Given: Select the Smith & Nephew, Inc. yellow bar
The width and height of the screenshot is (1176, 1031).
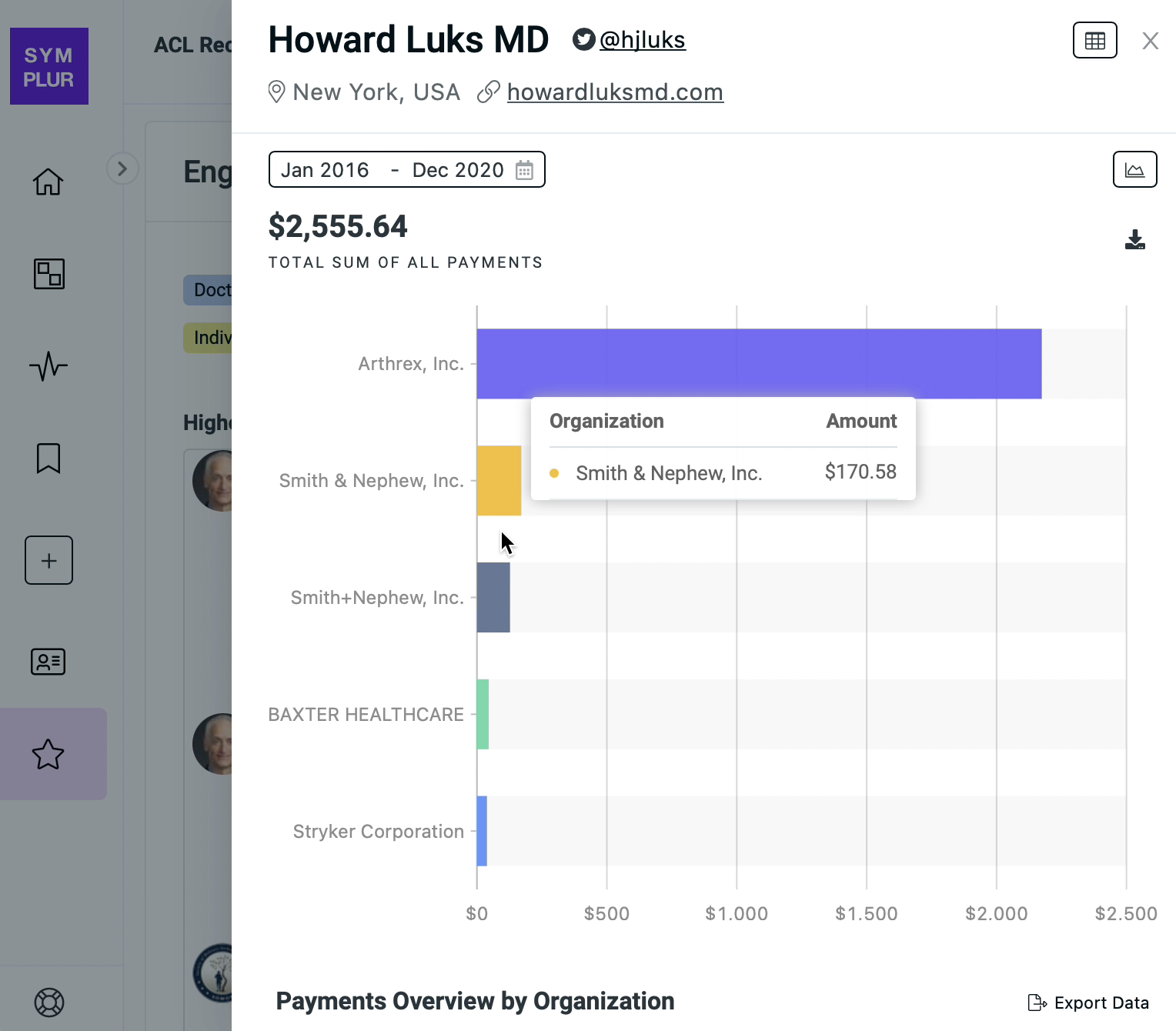Looking at the screenshot, I should pos(499,481).
